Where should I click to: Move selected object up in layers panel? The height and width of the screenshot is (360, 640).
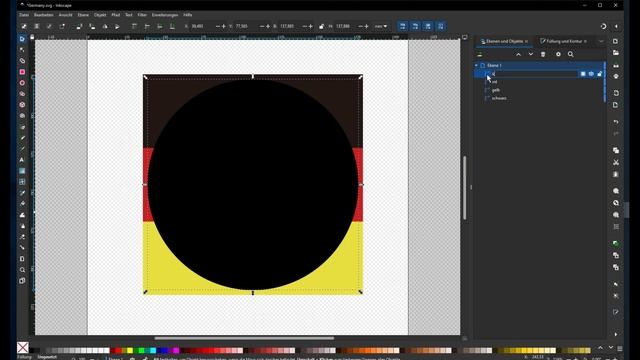click(x=518, y=54)
